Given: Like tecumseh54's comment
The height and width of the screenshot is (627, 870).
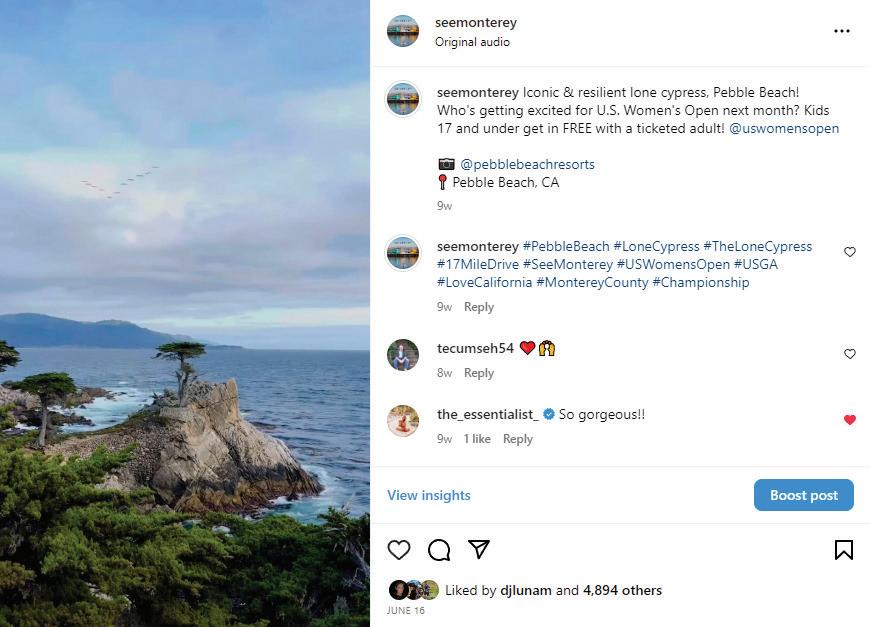Looking at the screenshot, I should coord(850,354).
